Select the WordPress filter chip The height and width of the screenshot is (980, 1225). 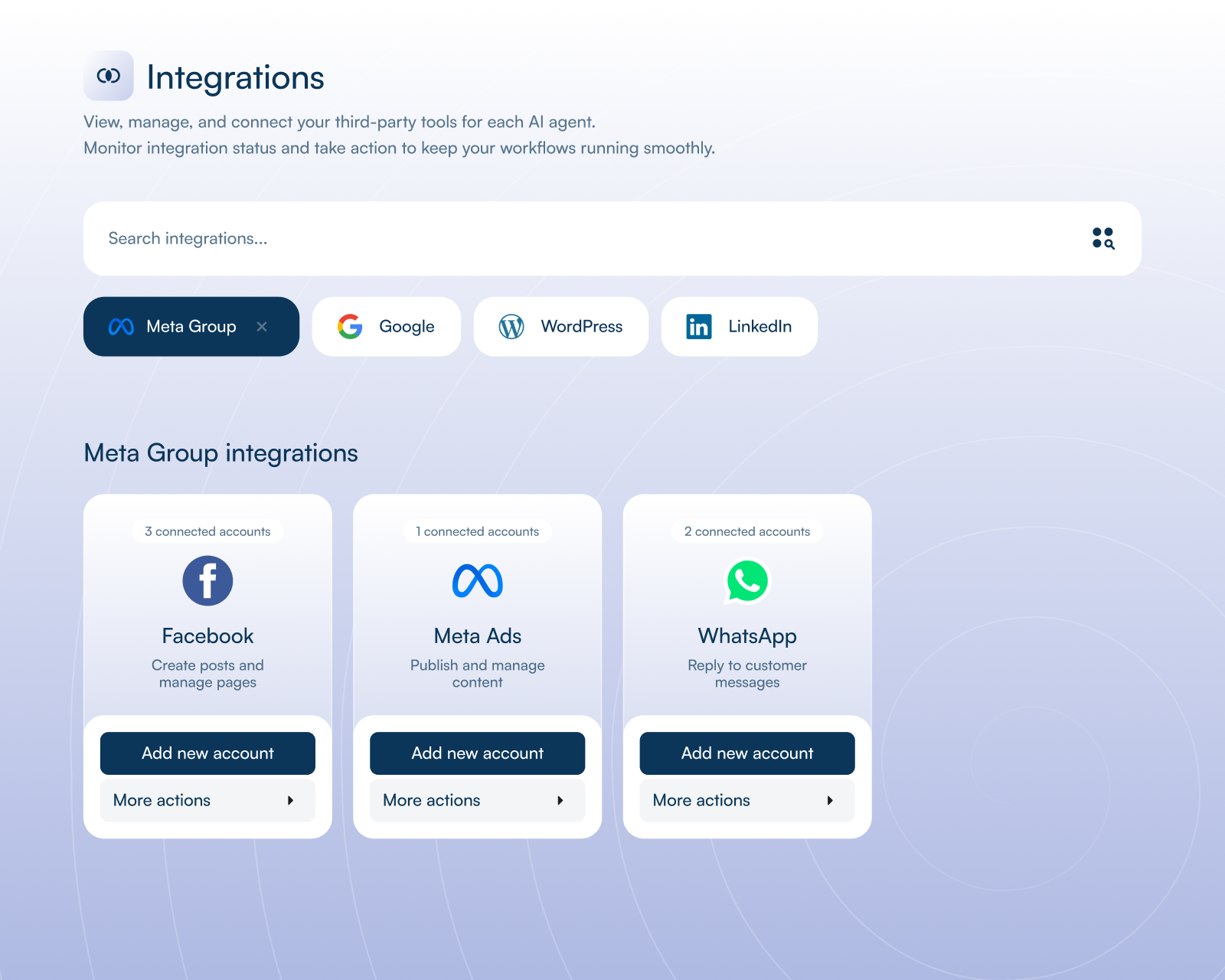click(560, 326)
